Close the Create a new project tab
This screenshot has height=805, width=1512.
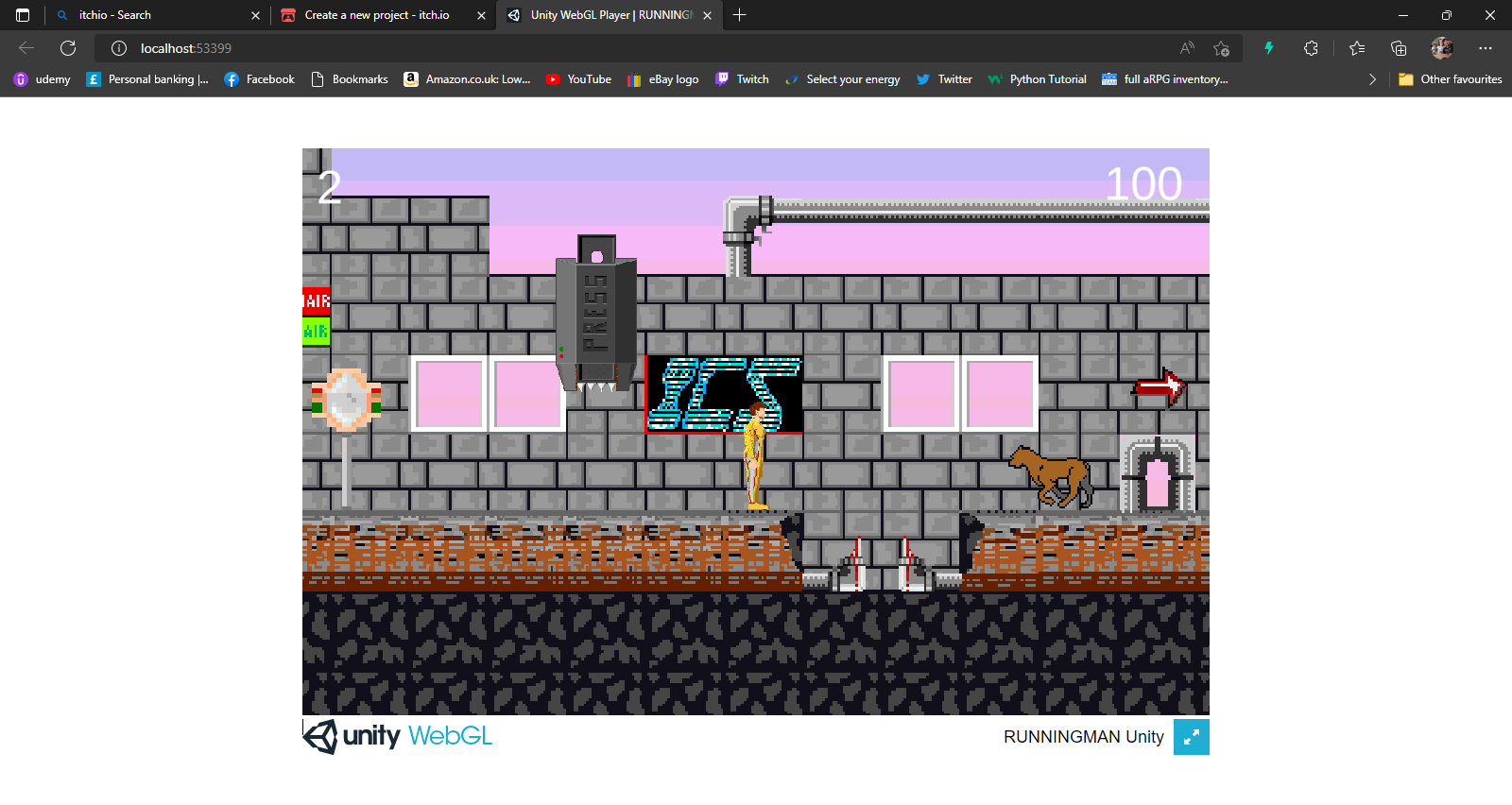[481, 15]
